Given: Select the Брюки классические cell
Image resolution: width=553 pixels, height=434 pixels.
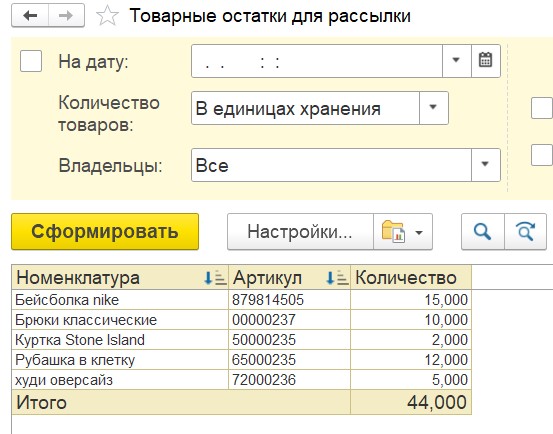Looking at the screenshot, I should 120,320.
